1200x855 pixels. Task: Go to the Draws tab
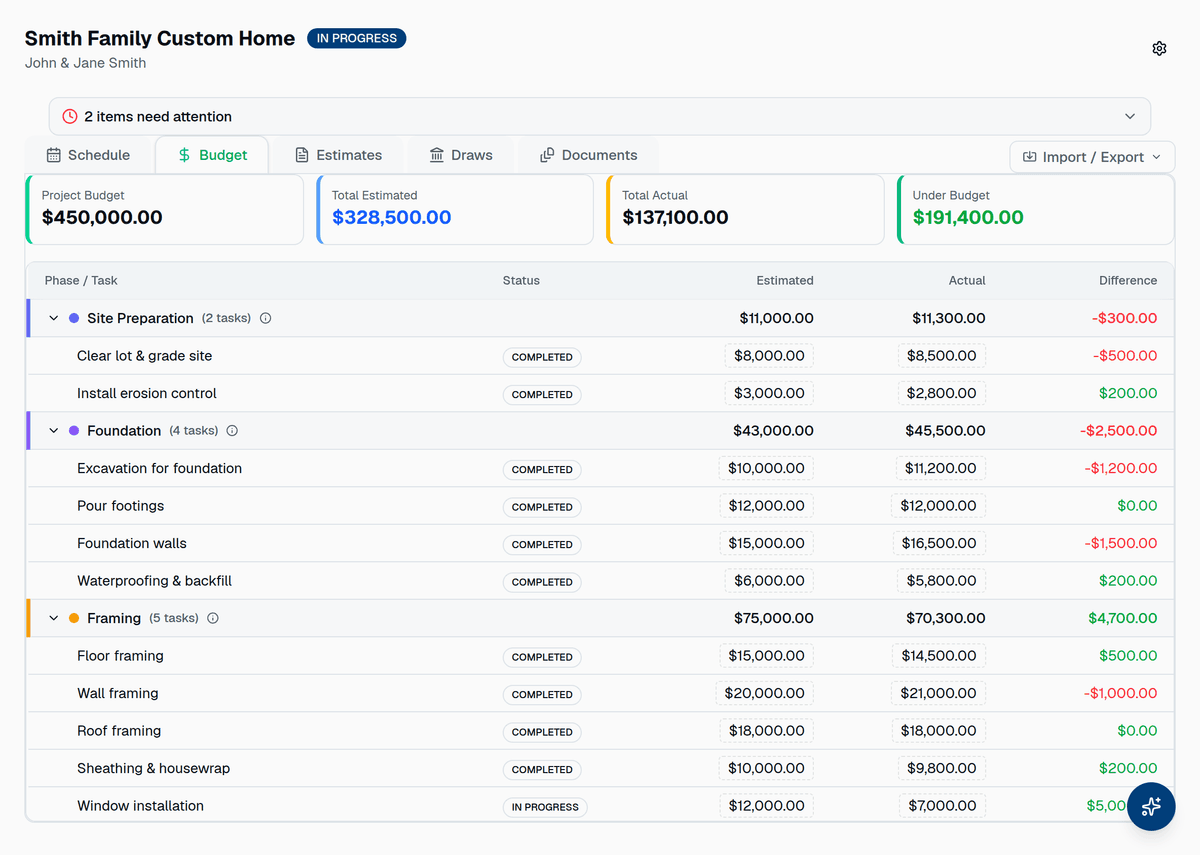(461, 155)
